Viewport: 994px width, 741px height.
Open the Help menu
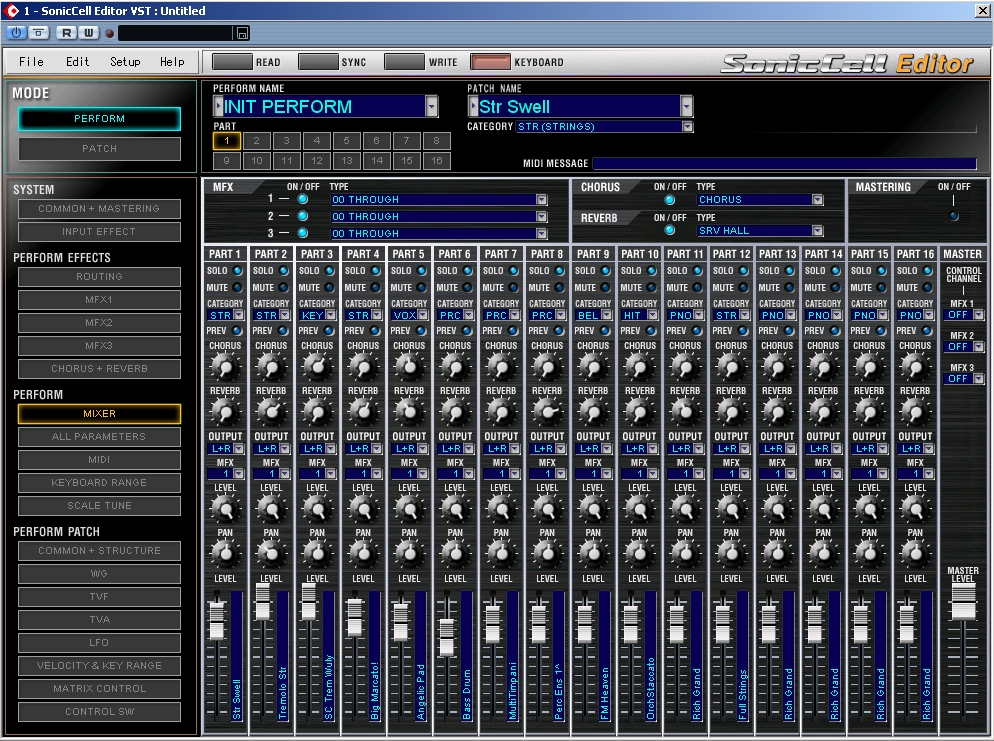172,61
